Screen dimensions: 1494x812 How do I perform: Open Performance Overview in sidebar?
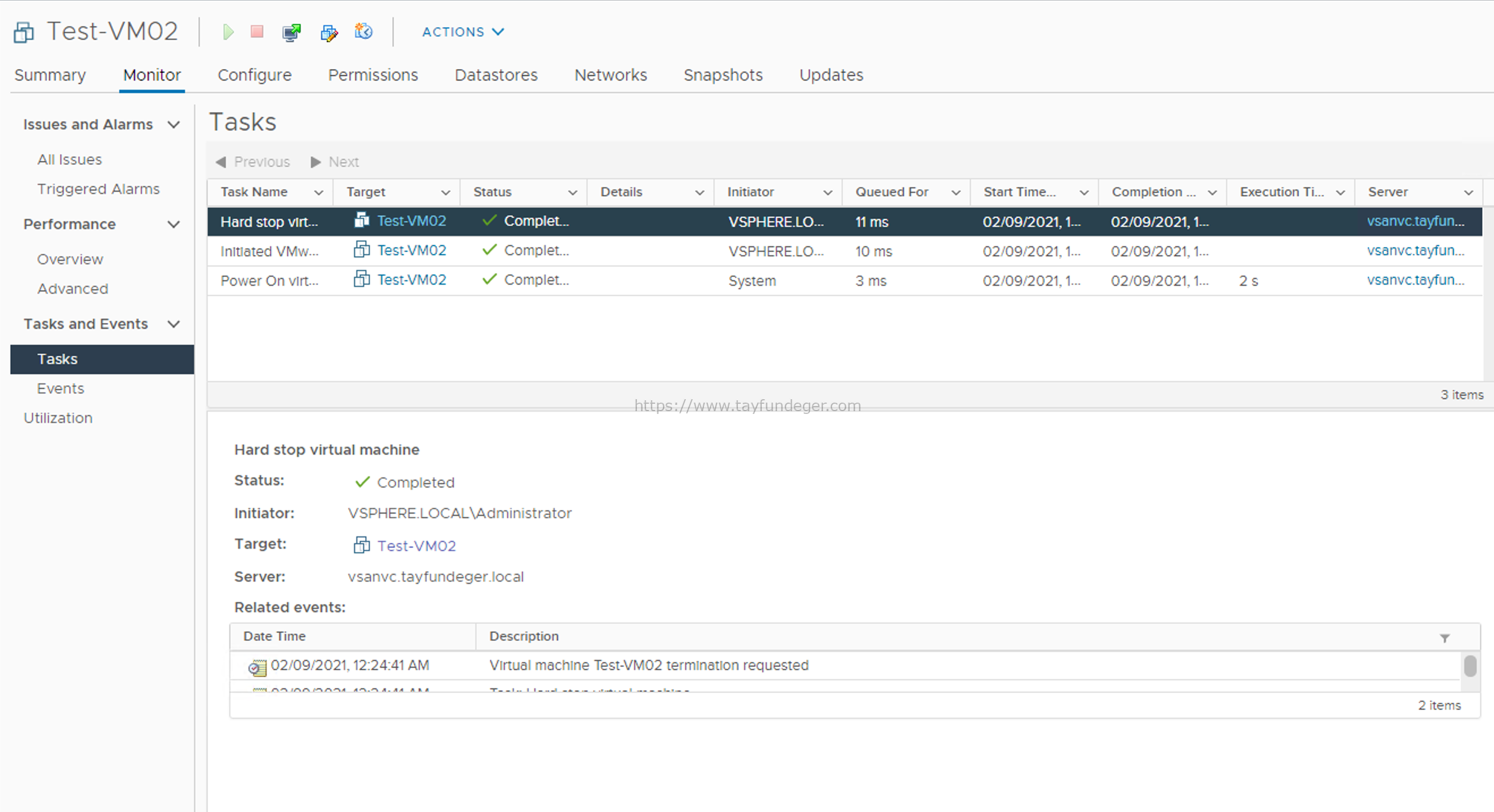(x=70, y=259)
